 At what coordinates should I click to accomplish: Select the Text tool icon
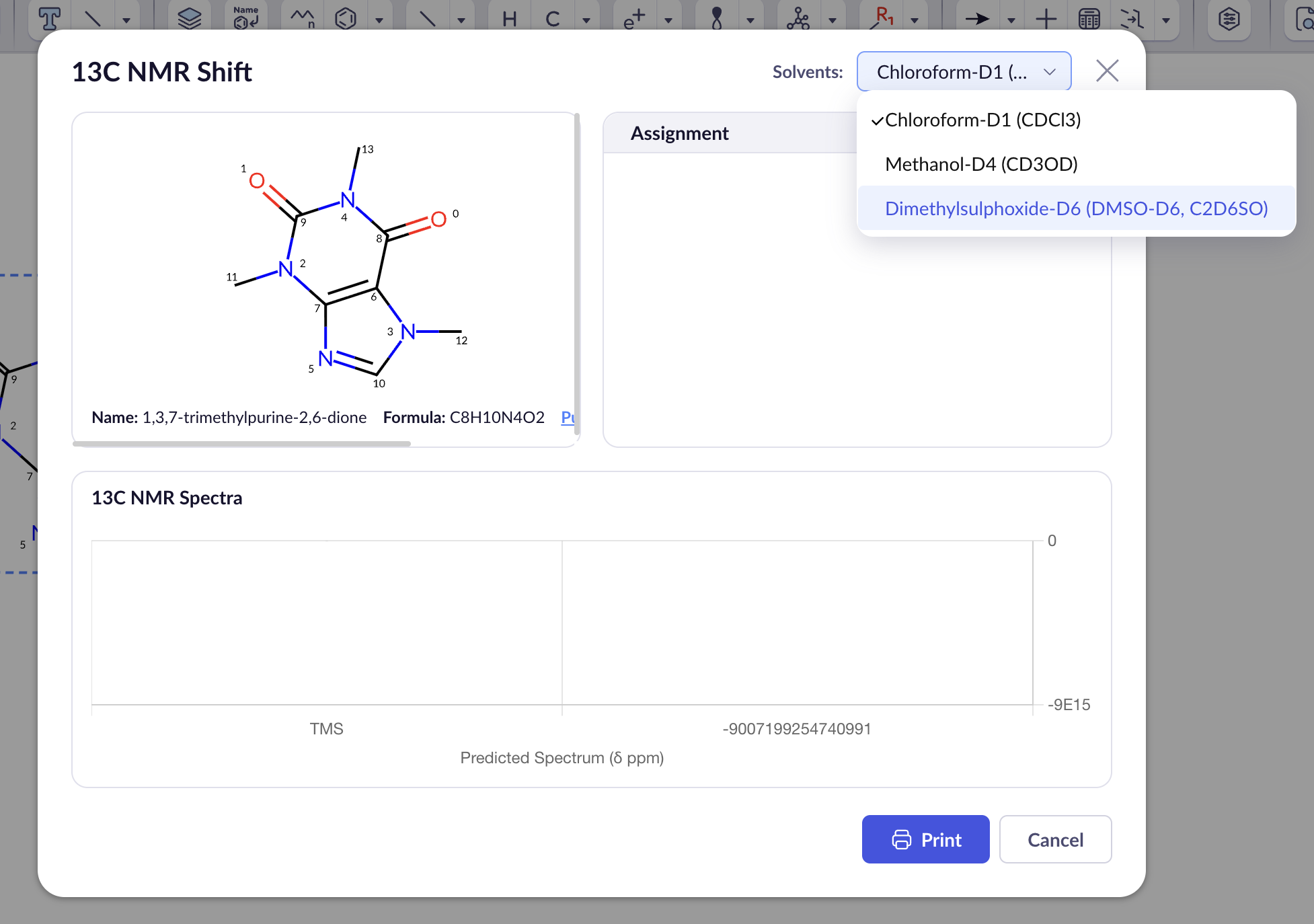[50, 18]
